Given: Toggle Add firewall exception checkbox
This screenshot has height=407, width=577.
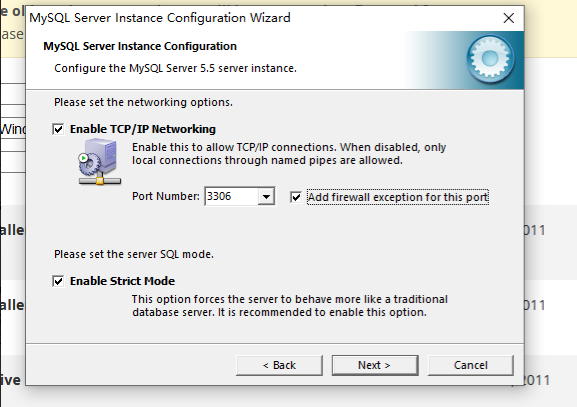Looking at the screenshot, I should (x=296, y=197).
